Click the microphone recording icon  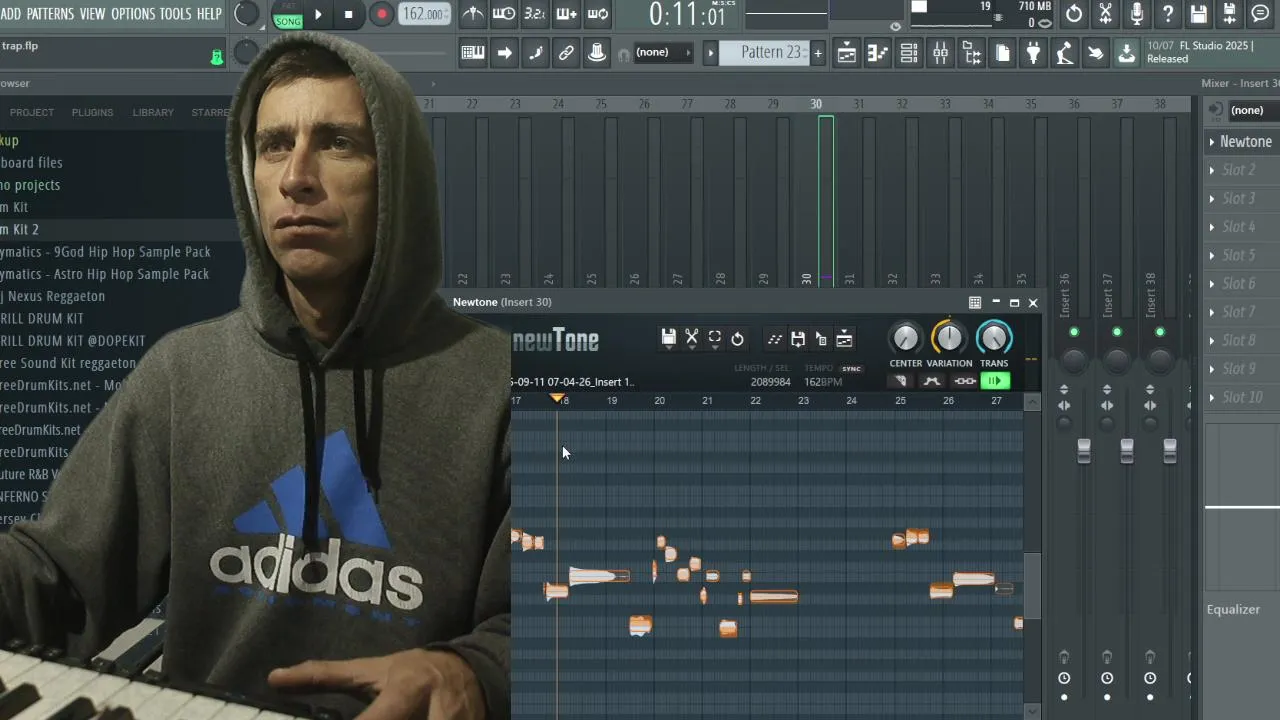click(1136, 14)
